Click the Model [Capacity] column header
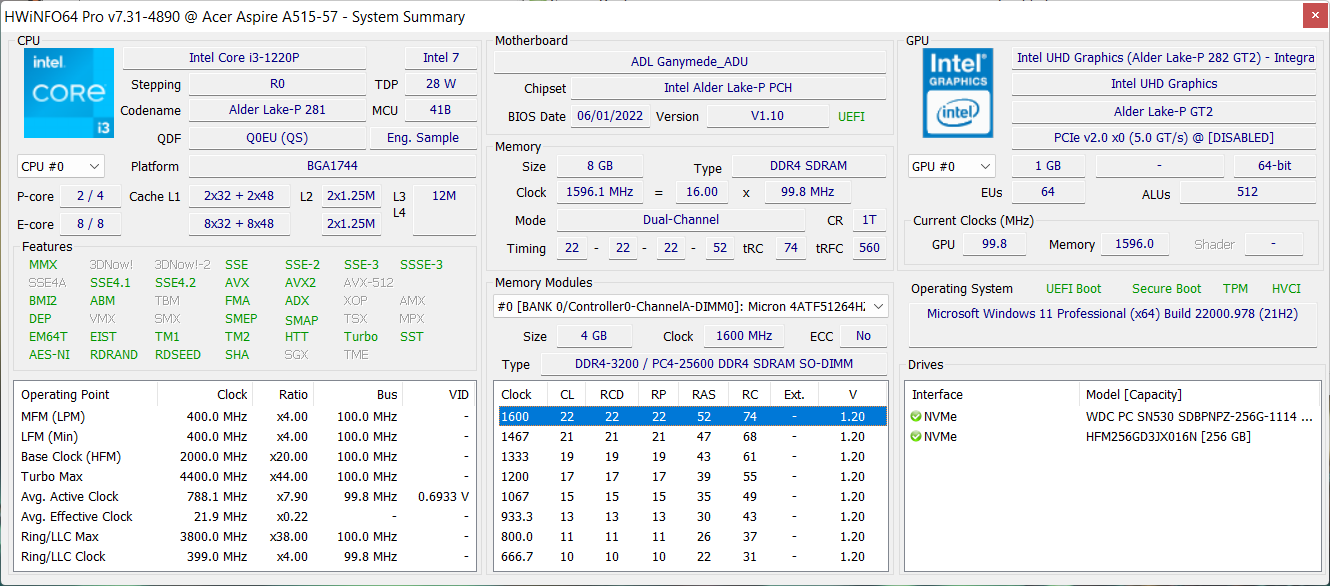The height and width of the screenshot is (586, 1330). click(1133, 395)
